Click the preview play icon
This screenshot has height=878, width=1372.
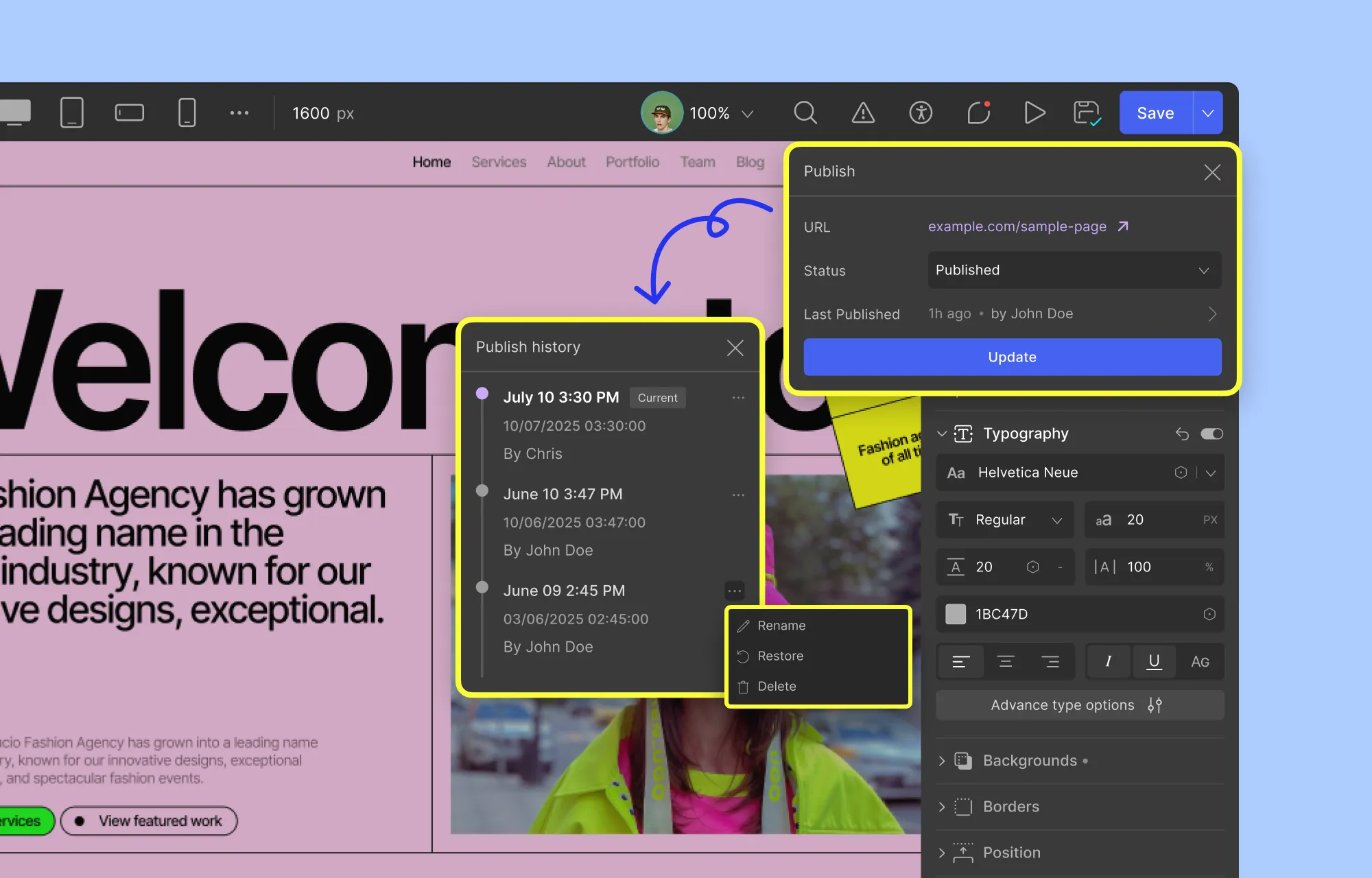point(1034,112)
